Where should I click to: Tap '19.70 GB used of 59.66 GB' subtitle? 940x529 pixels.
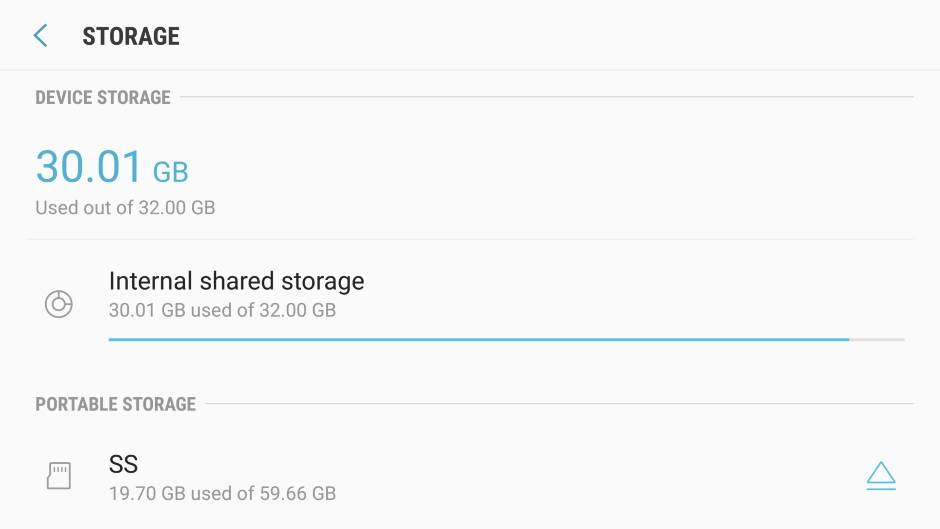[222, 493]
